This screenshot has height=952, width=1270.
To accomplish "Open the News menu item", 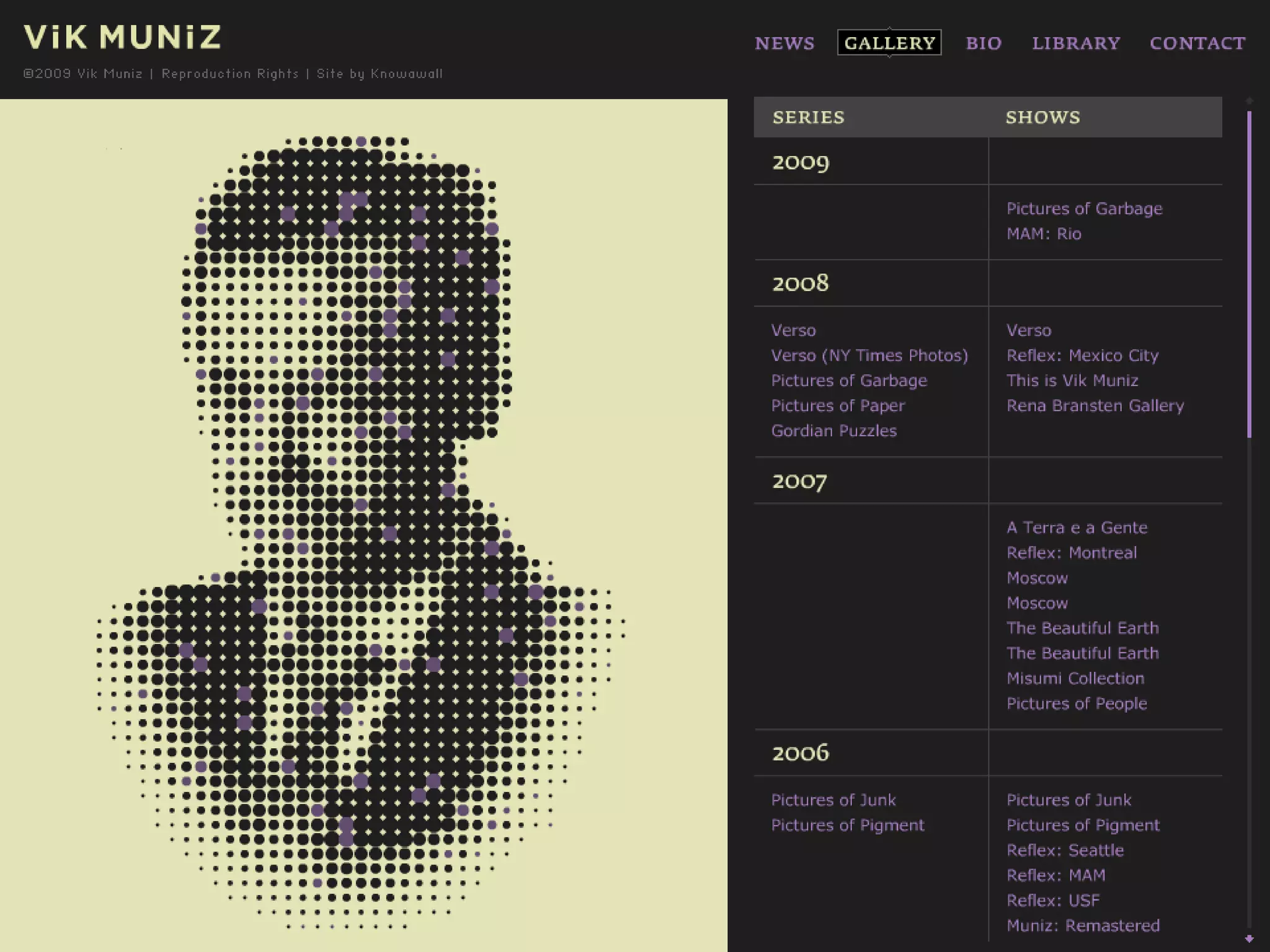I will [x=784, y=43].
